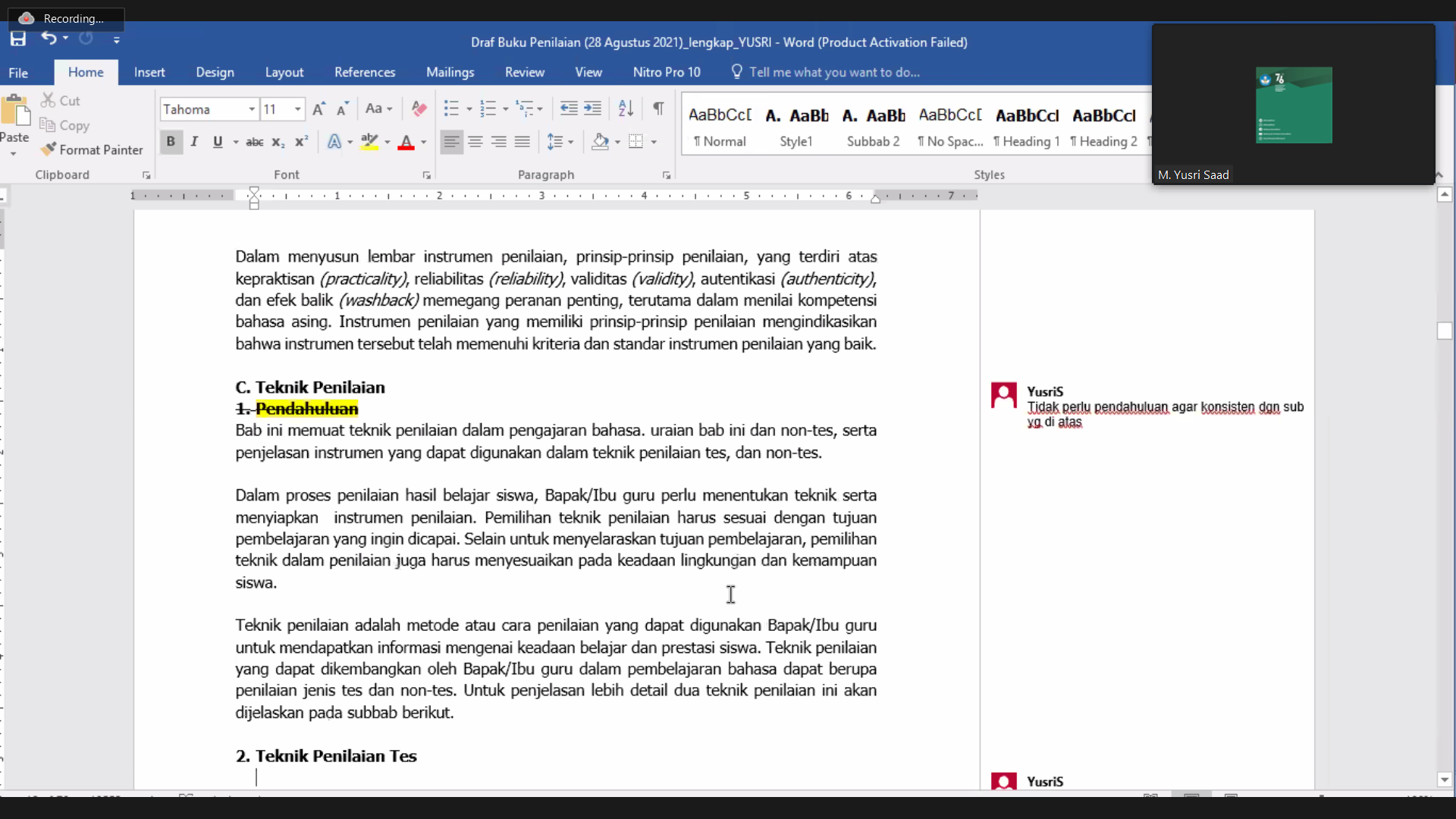Open the Tahoma font name dropdown
The width and height of the screenshot is (1456, 819).
252,109
